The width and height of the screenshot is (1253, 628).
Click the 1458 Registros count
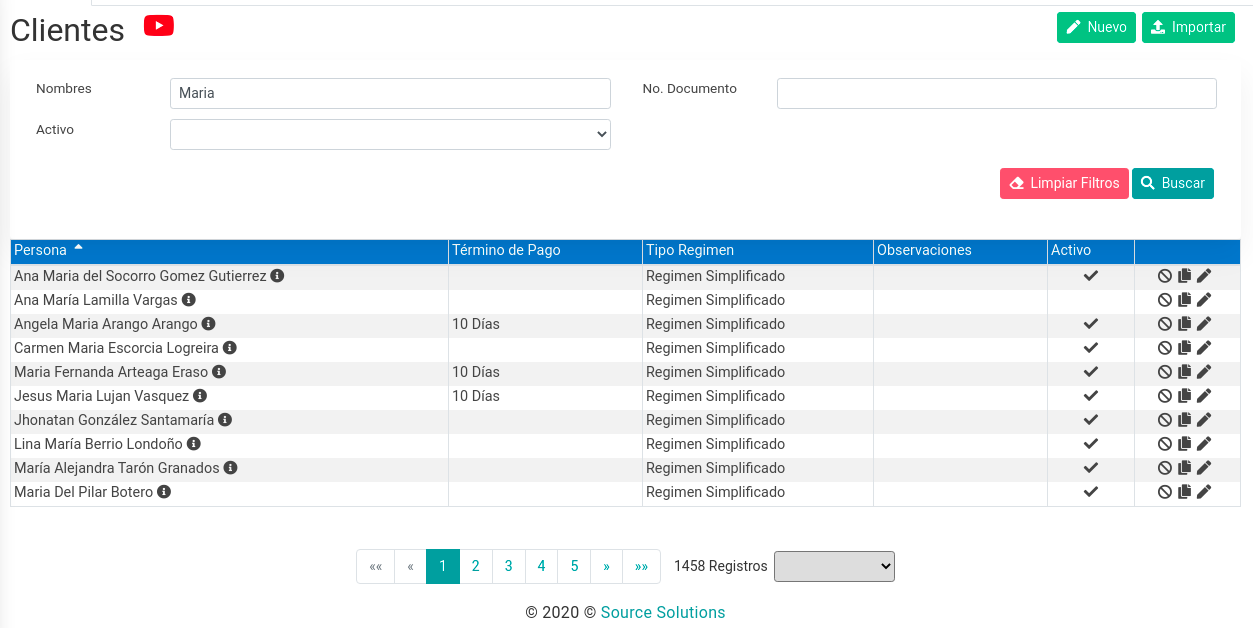pyautogui.click(x=721, y=566)
